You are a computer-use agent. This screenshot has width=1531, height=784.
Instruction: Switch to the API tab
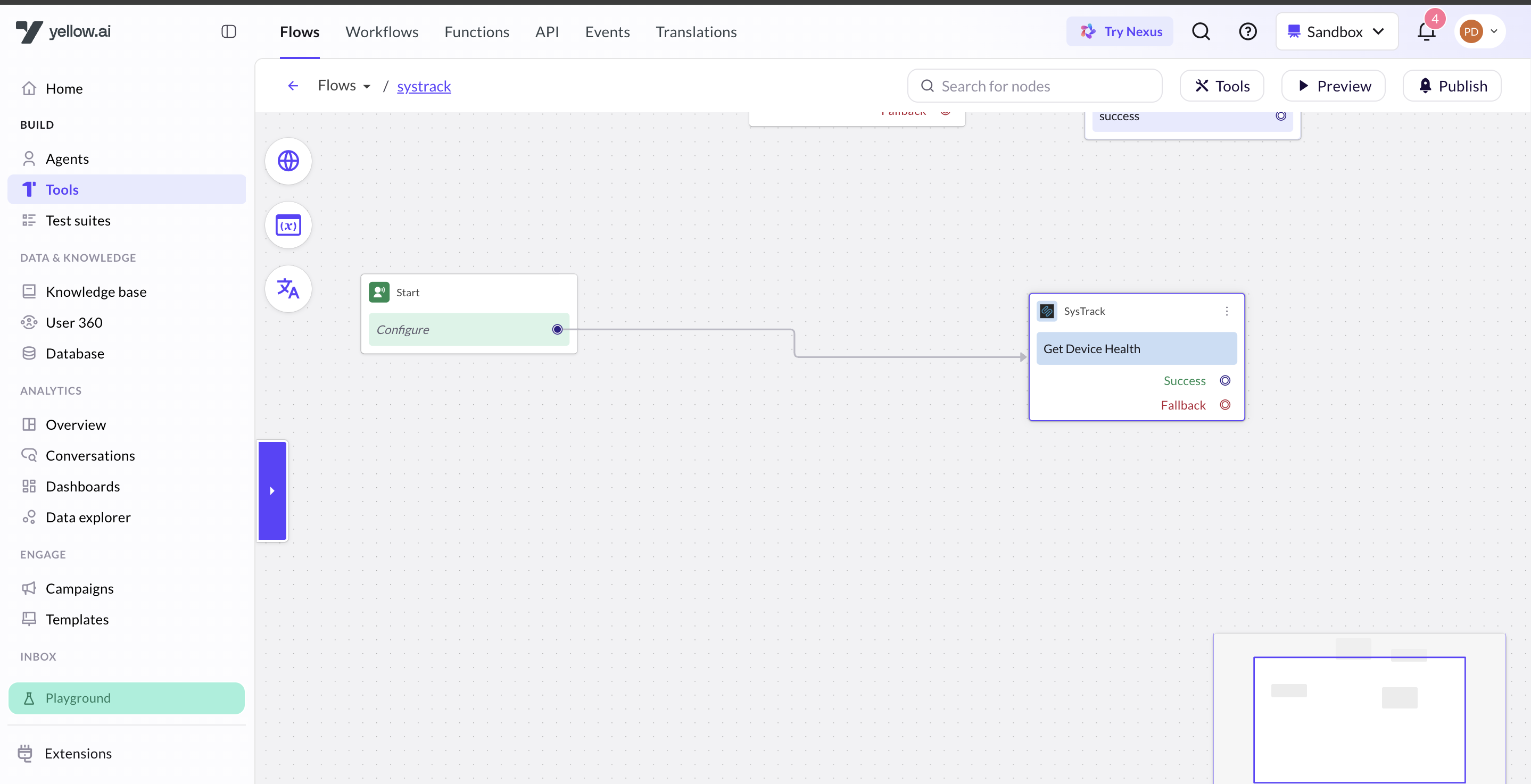click(x=547, y=31)
